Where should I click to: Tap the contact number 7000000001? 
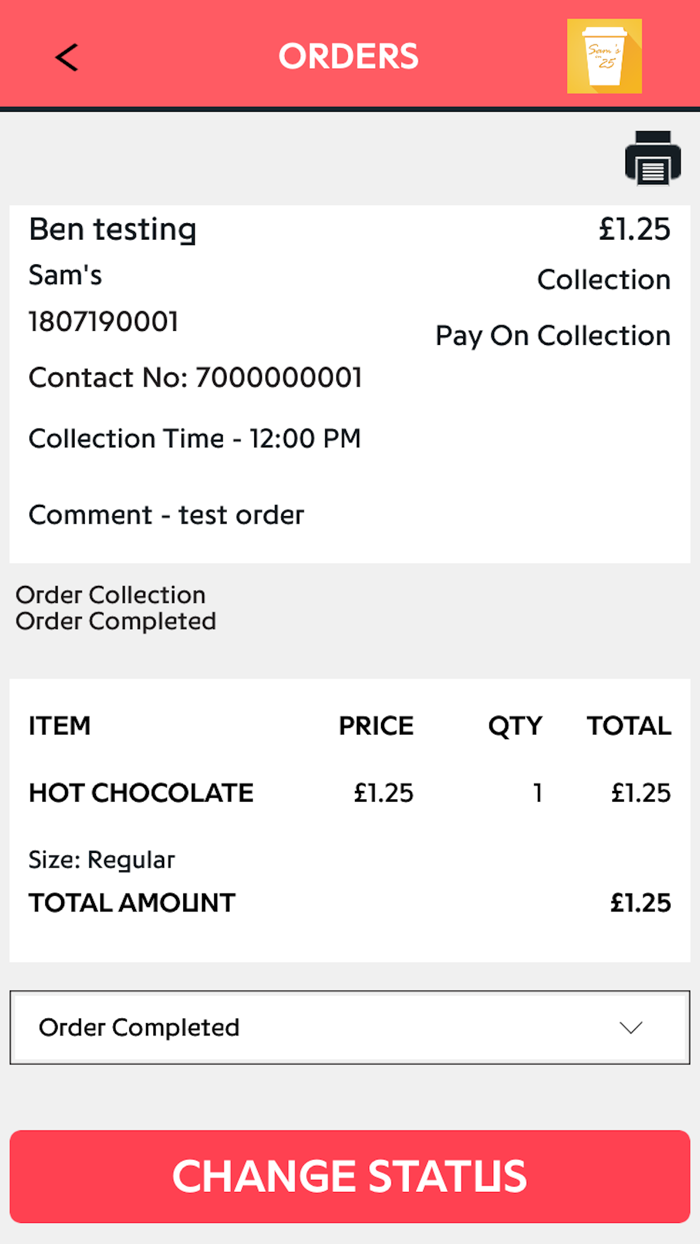coord(195,377)
